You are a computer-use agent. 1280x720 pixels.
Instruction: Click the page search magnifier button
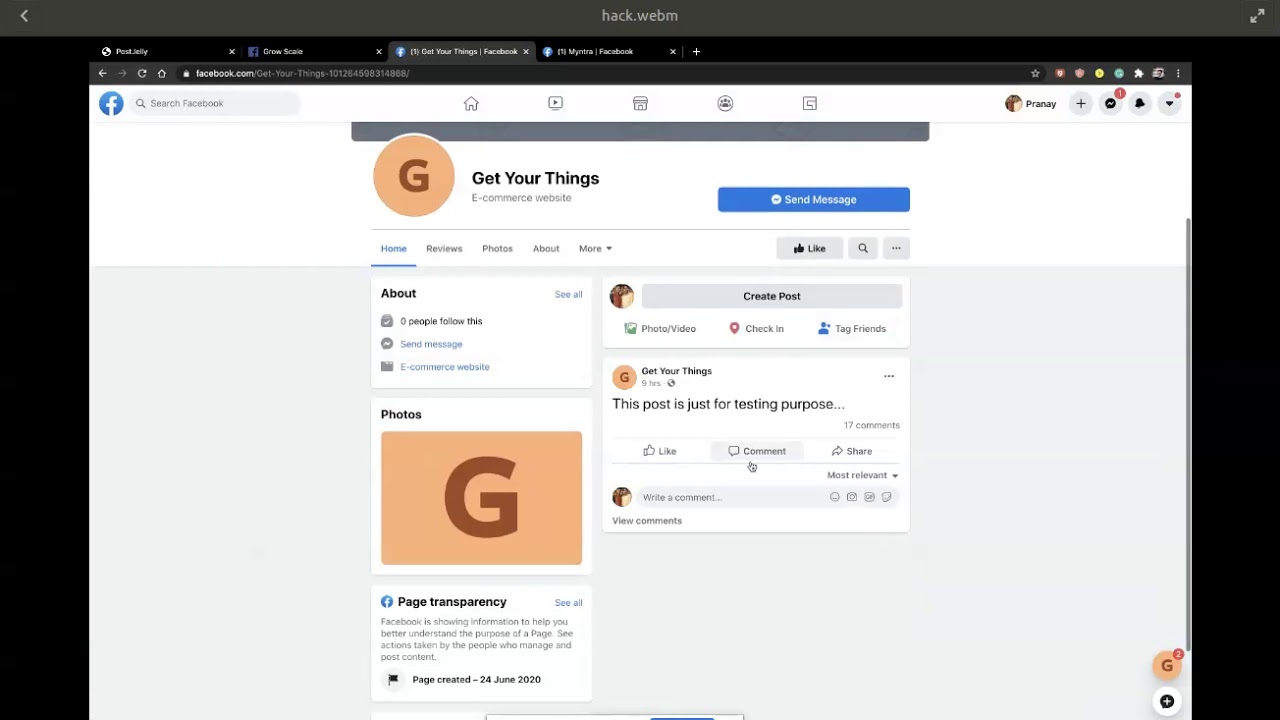[863, 248]
